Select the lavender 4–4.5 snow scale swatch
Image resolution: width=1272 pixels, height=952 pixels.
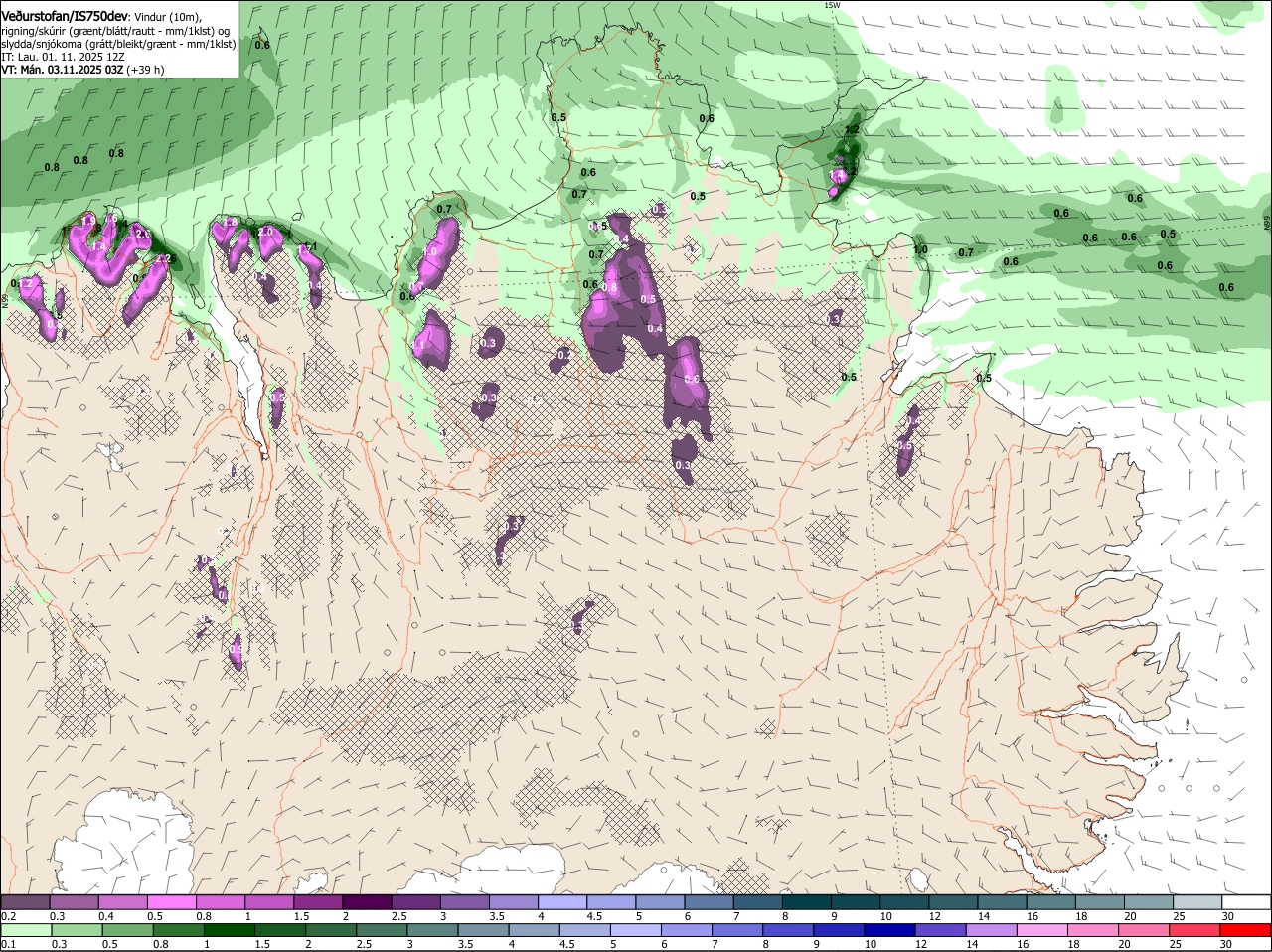coord(562,902)
